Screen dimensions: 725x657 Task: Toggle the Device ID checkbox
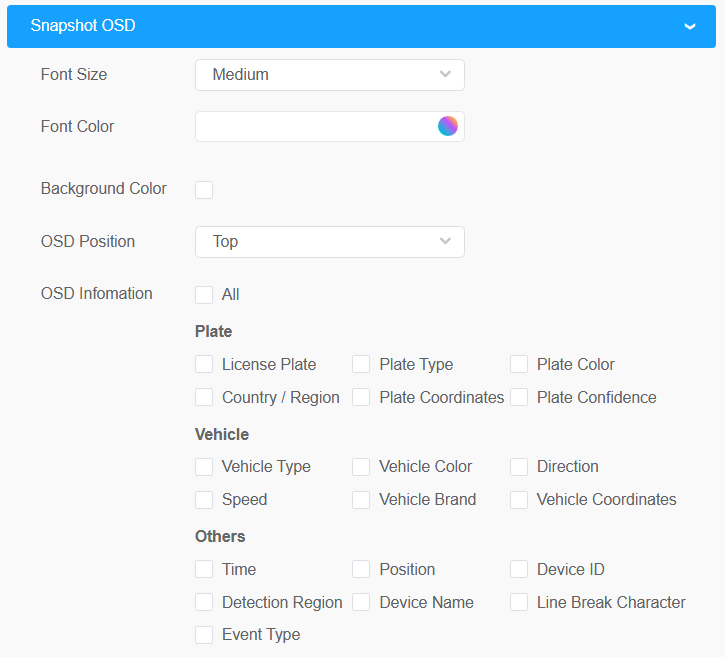coord(519,569)
